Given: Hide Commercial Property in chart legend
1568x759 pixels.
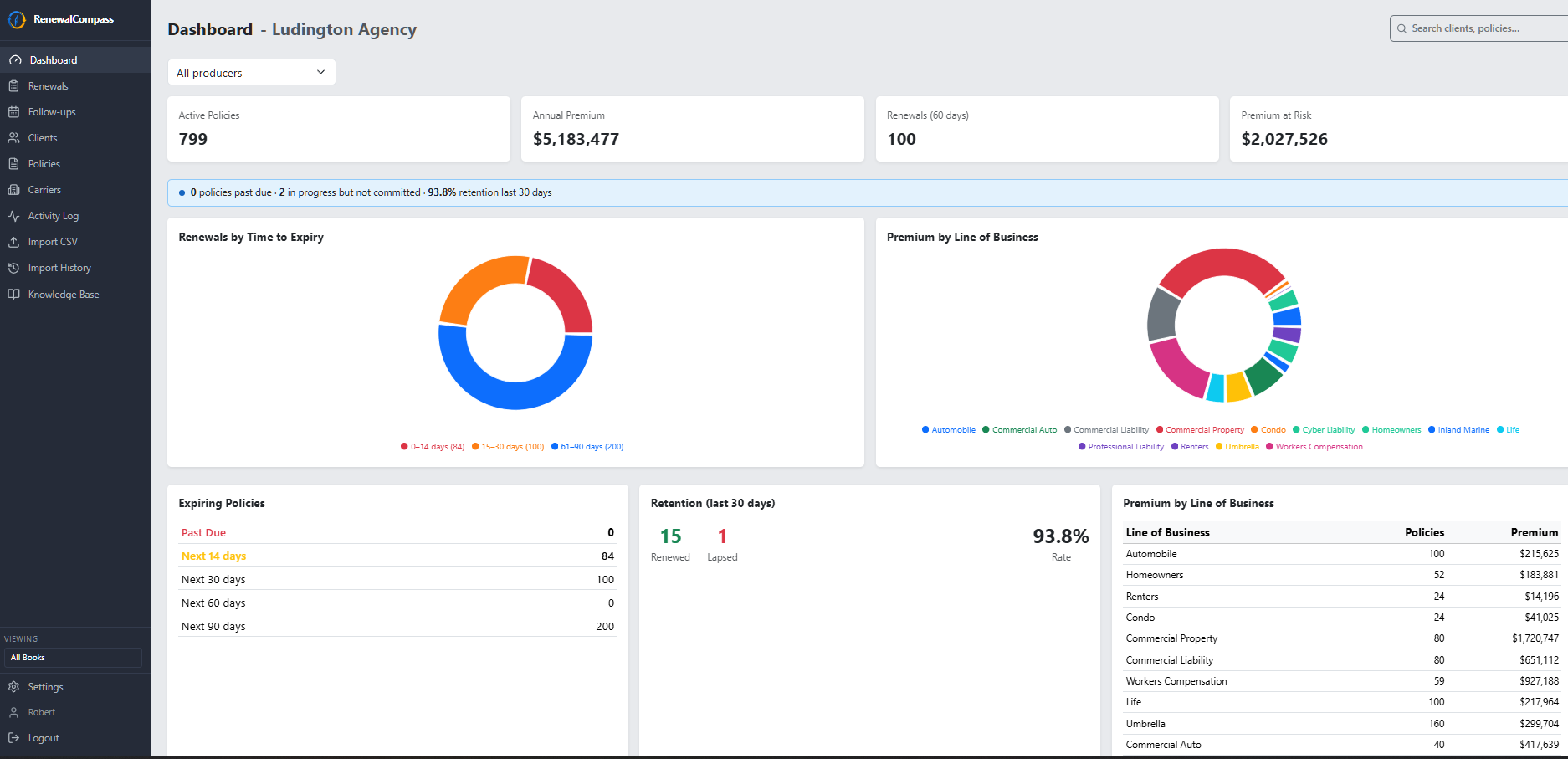Looking at the screenshot, I should click(1200, 430).
